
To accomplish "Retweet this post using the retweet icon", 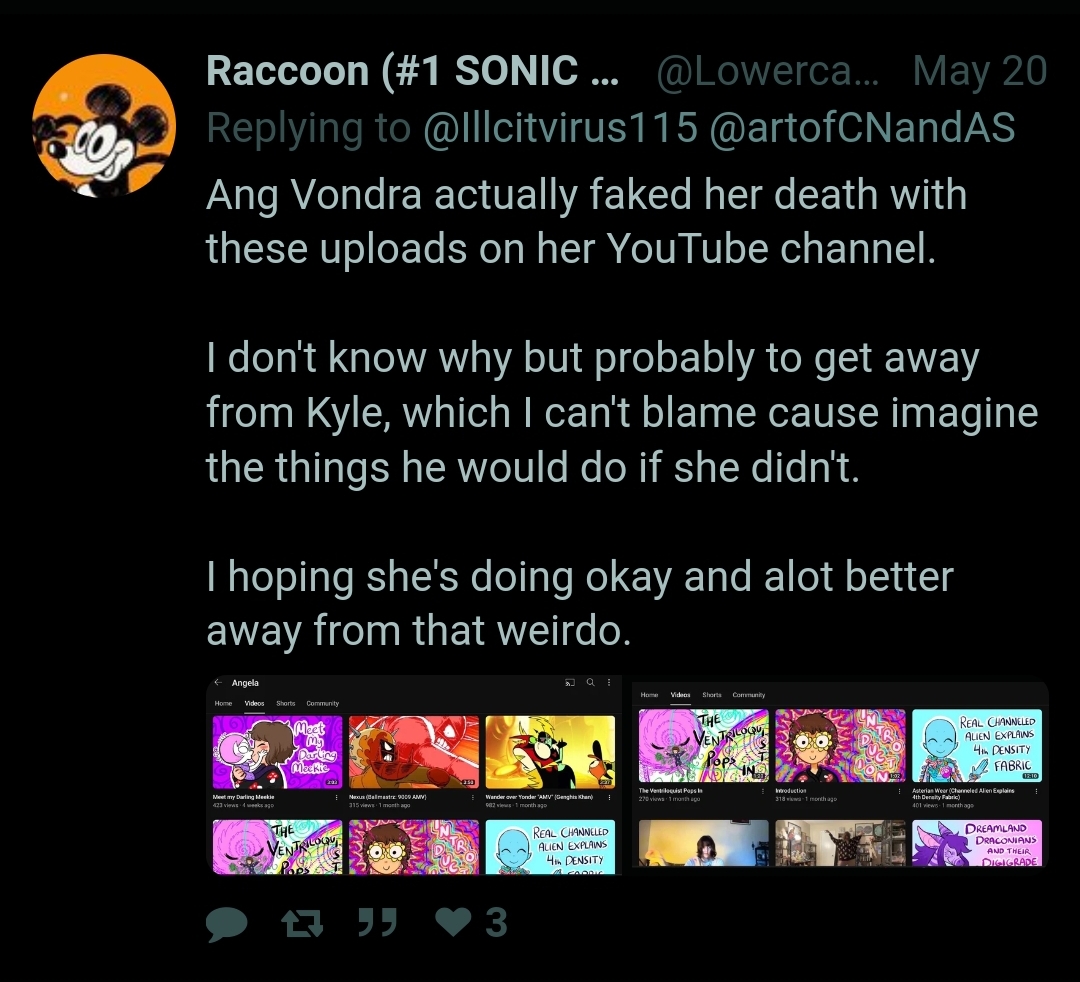I will tap(302, 923).
